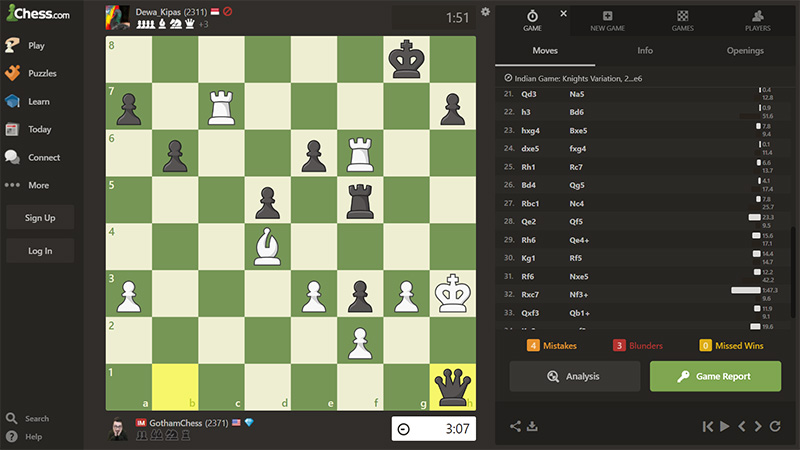Select move 23. hxg4
The image size is (800, 450).
530,131
